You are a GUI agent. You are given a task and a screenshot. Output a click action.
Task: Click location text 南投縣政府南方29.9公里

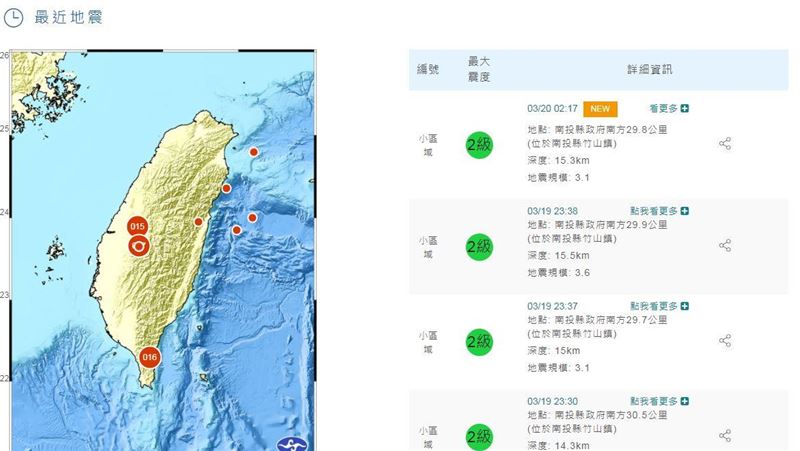[x=611, y=224]
